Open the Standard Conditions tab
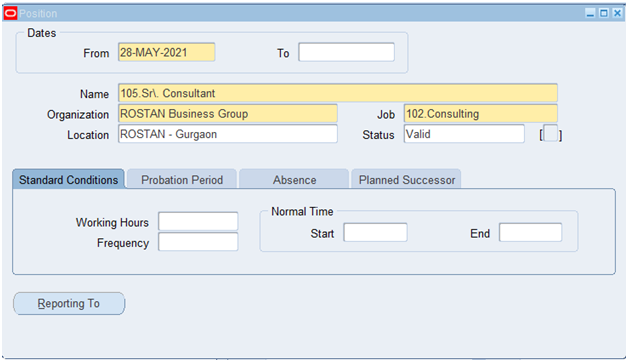Viewport: 628px width, 362px height. (68, 179)
